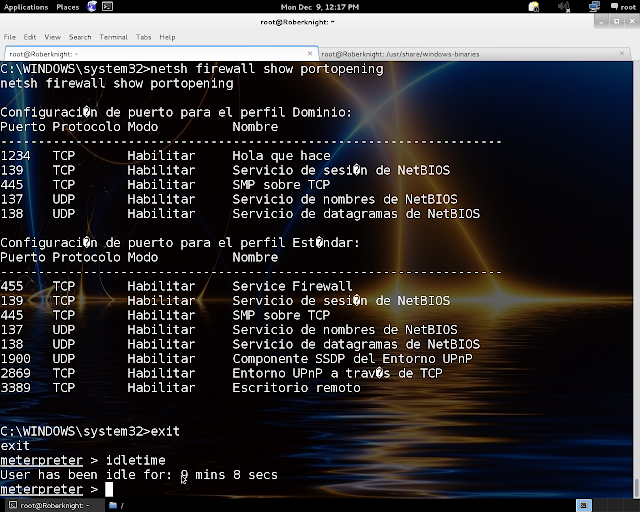Open the Applications menu

tap(26, 7)
